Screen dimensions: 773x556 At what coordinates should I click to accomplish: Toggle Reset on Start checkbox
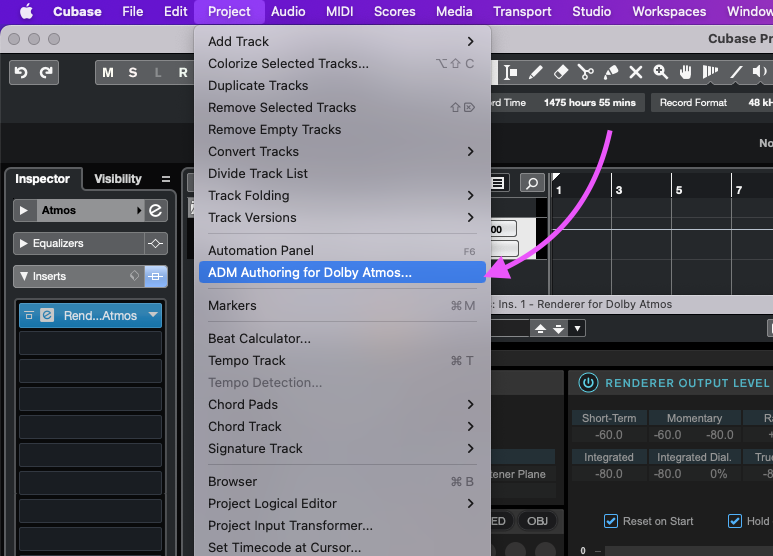pyautogui.click(x=611, y=521)
